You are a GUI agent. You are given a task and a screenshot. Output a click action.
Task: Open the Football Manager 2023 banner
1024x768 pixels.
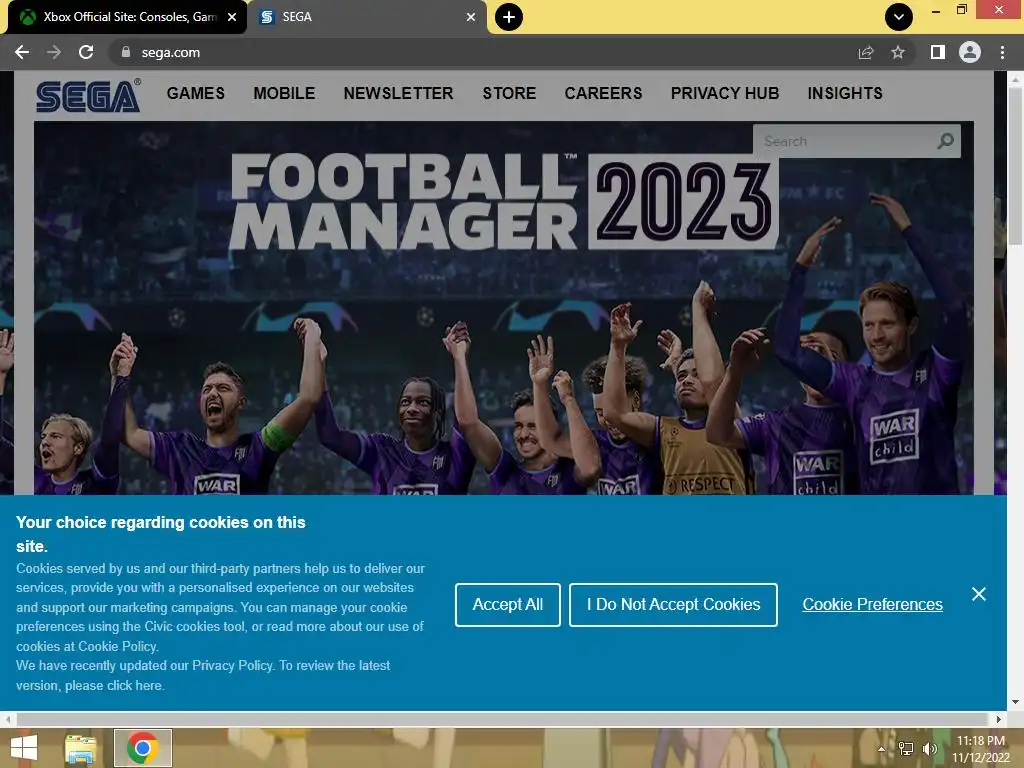504,308
